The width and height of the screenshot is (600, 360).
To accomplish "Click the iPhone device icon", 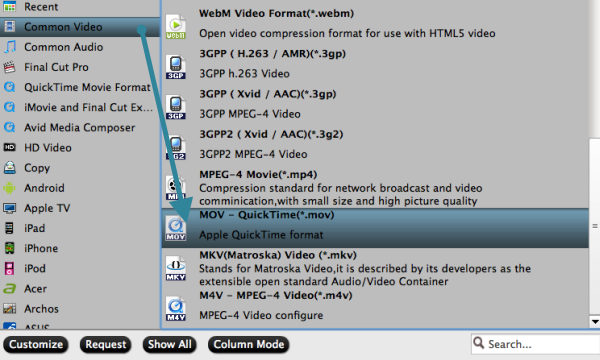I will click(10, 248).
